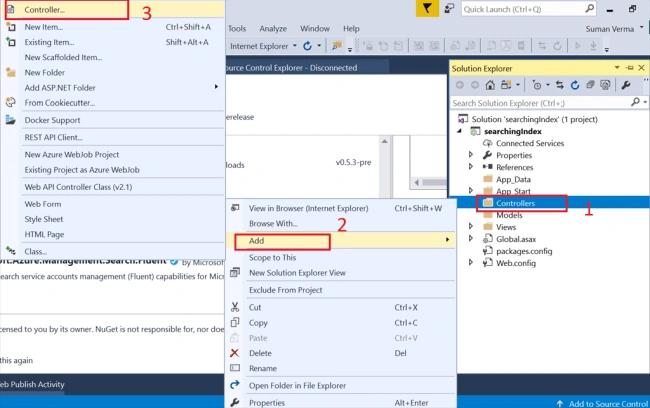The height and width of the screenshot is (408, 650).
Task: Choose Scope to This in context menu
Action: pyautogui.click(x=341, y=257)
